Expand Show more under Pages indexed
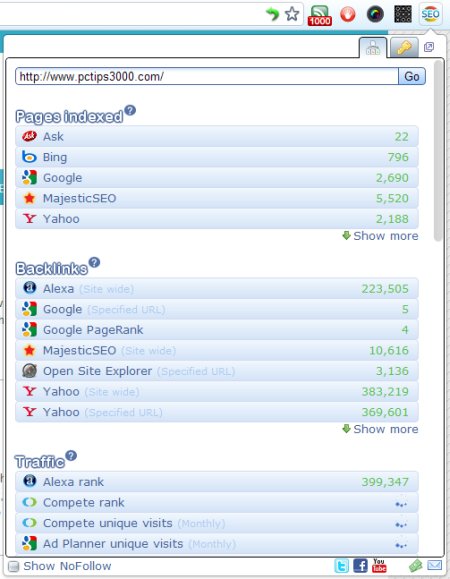Image resolution: width=450 pixels, height=579 pixels. (x=380, y=236)
